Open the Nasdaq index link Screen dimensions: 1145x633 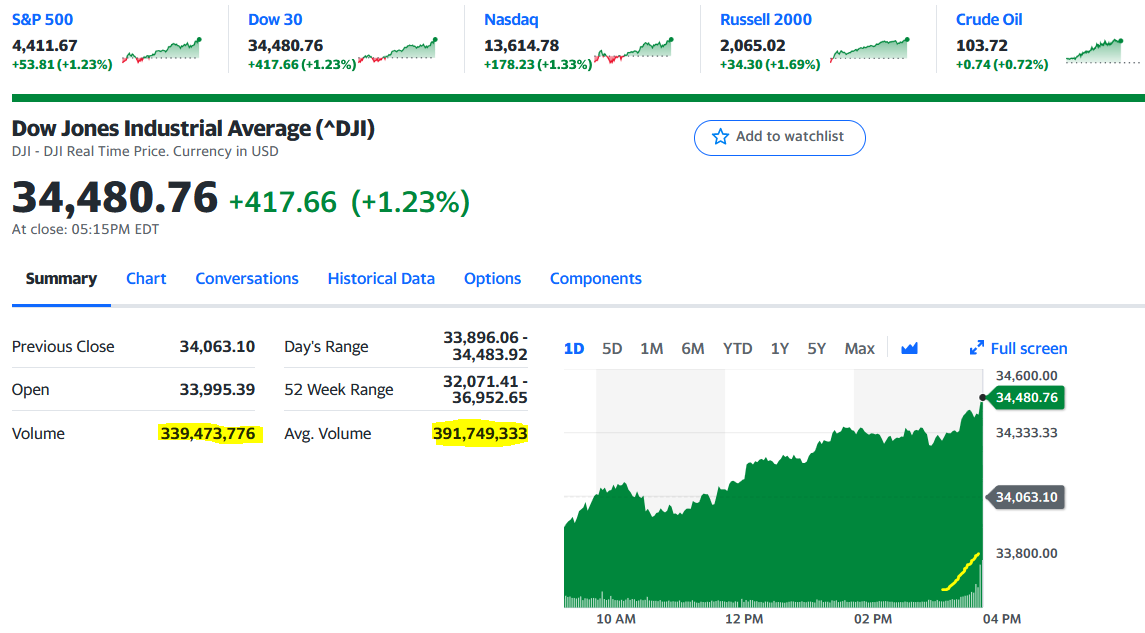[511, 20]
